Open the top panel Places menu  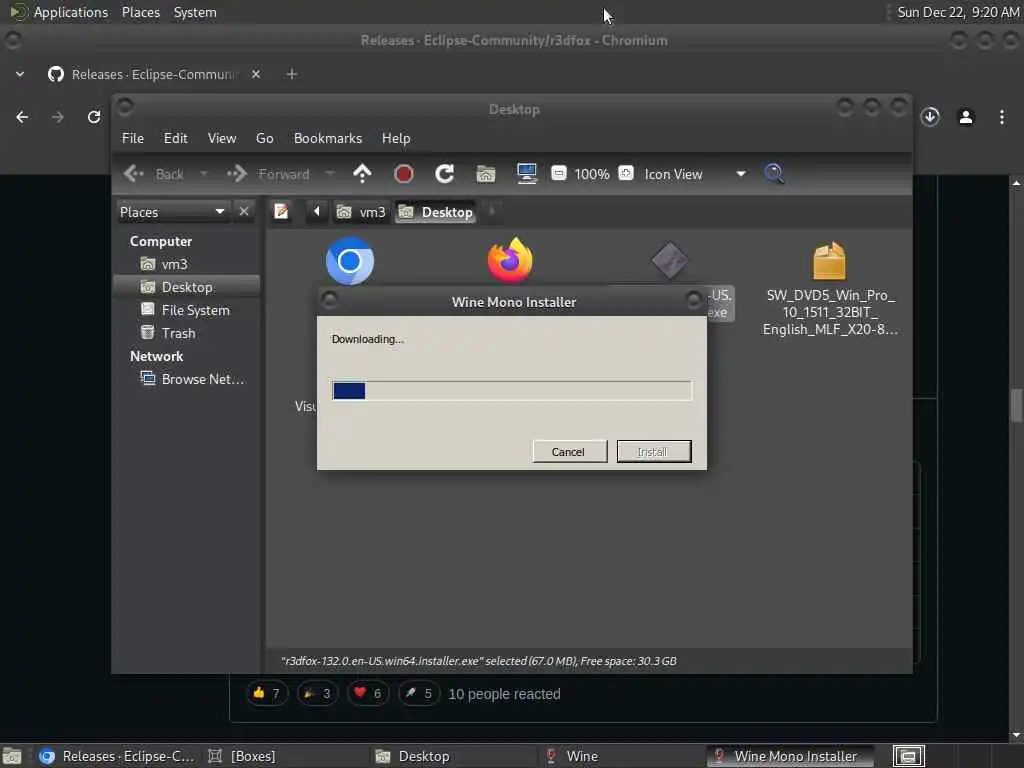141,12
